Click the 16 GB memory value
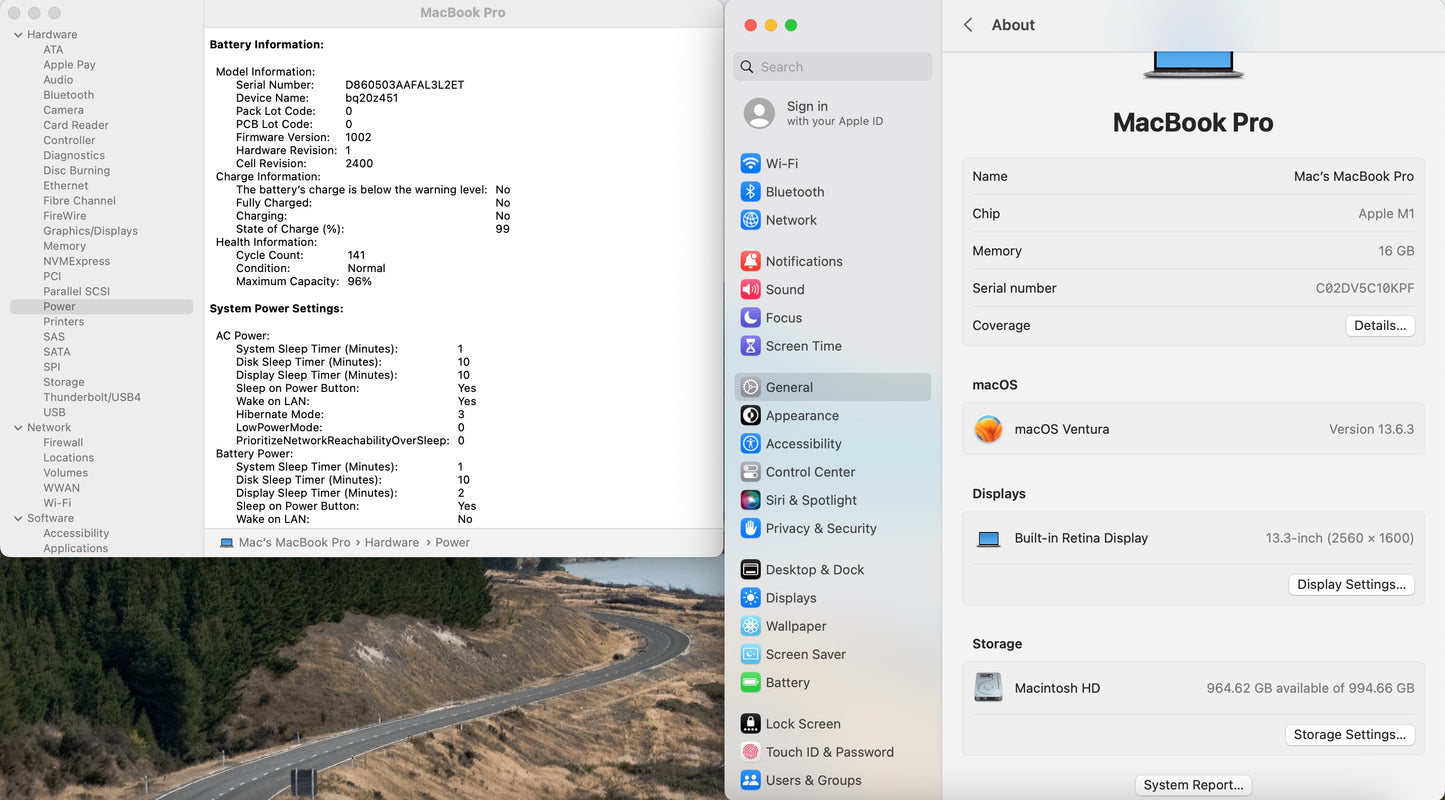The image size is (1445, 800). [x=1396, y=251]
